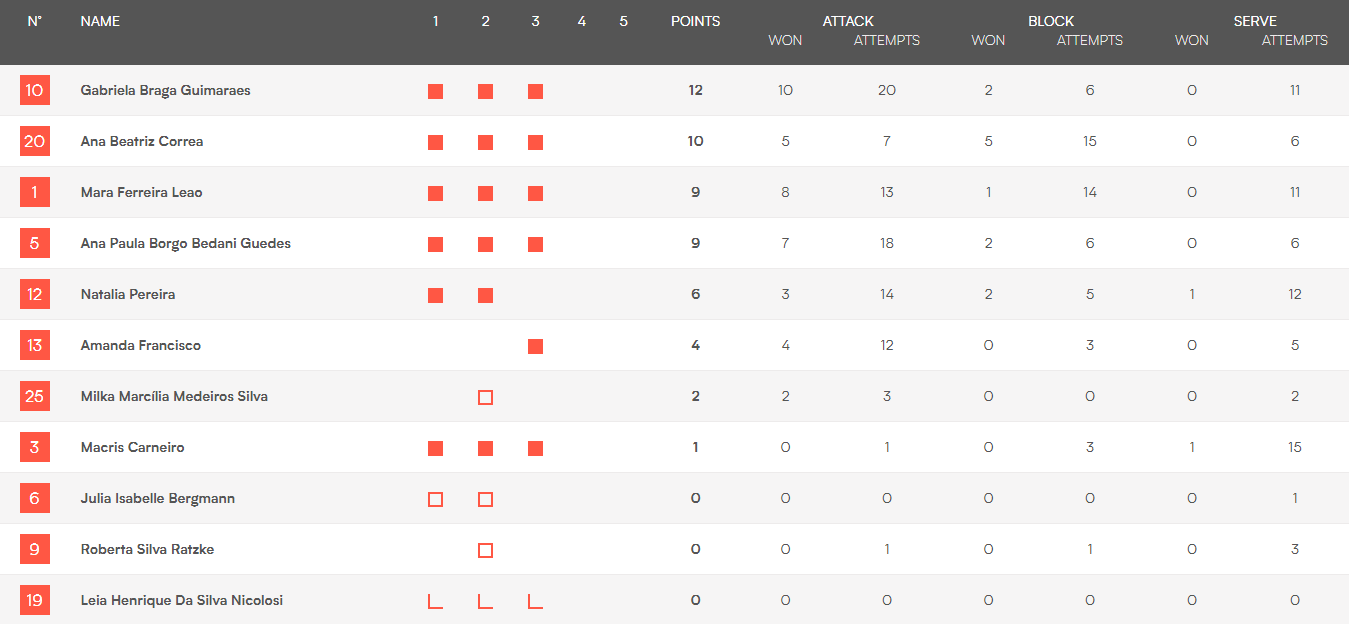Click Leia Nicolosi set 3 libero marker

coord(535,601)
